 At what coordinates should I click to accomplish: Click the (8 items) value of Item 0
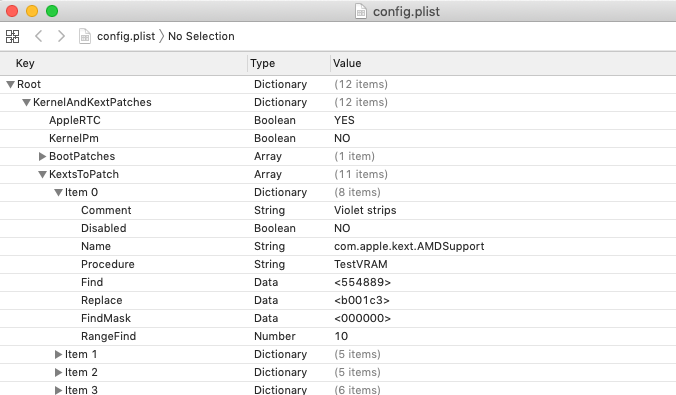click(x=357, y=193)
